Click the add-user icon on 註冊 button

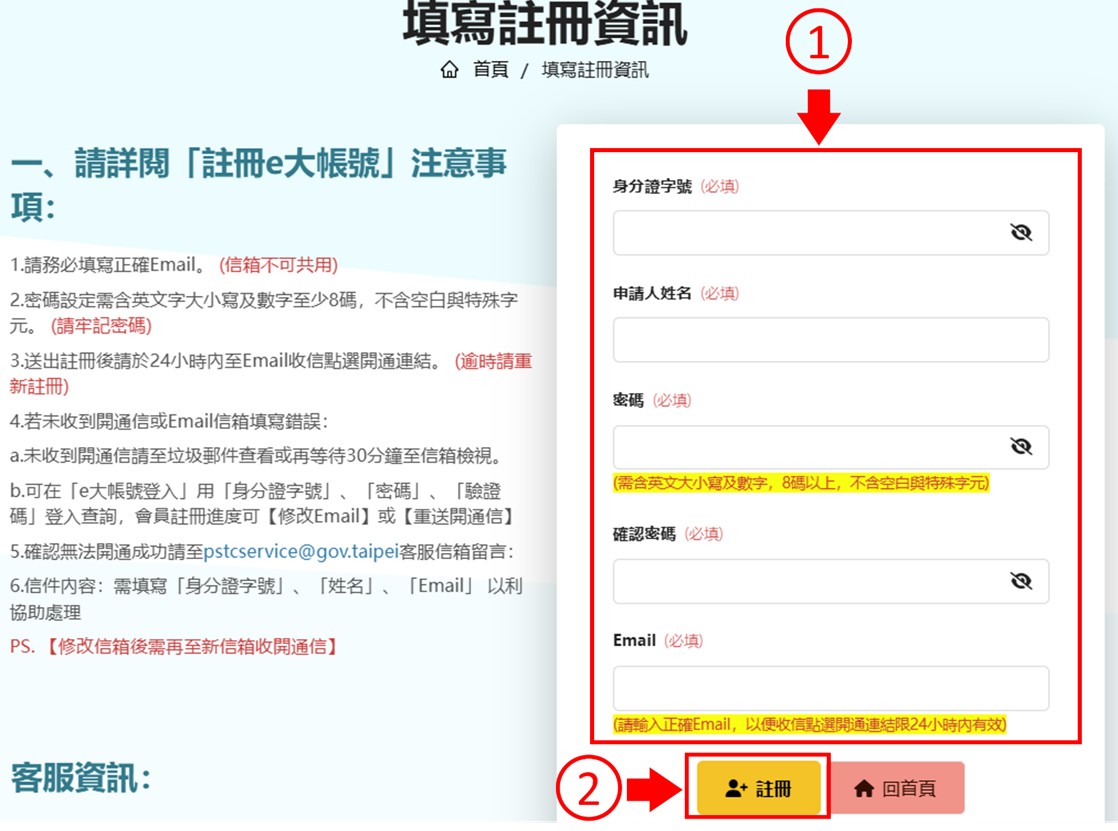pos(736,789)
